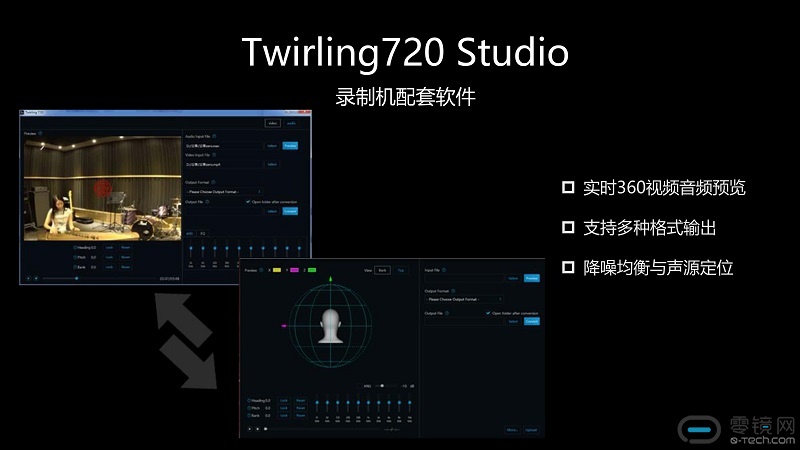Click the seek bar in the audio window
The image size is (800, 450).
coord(321,429)
